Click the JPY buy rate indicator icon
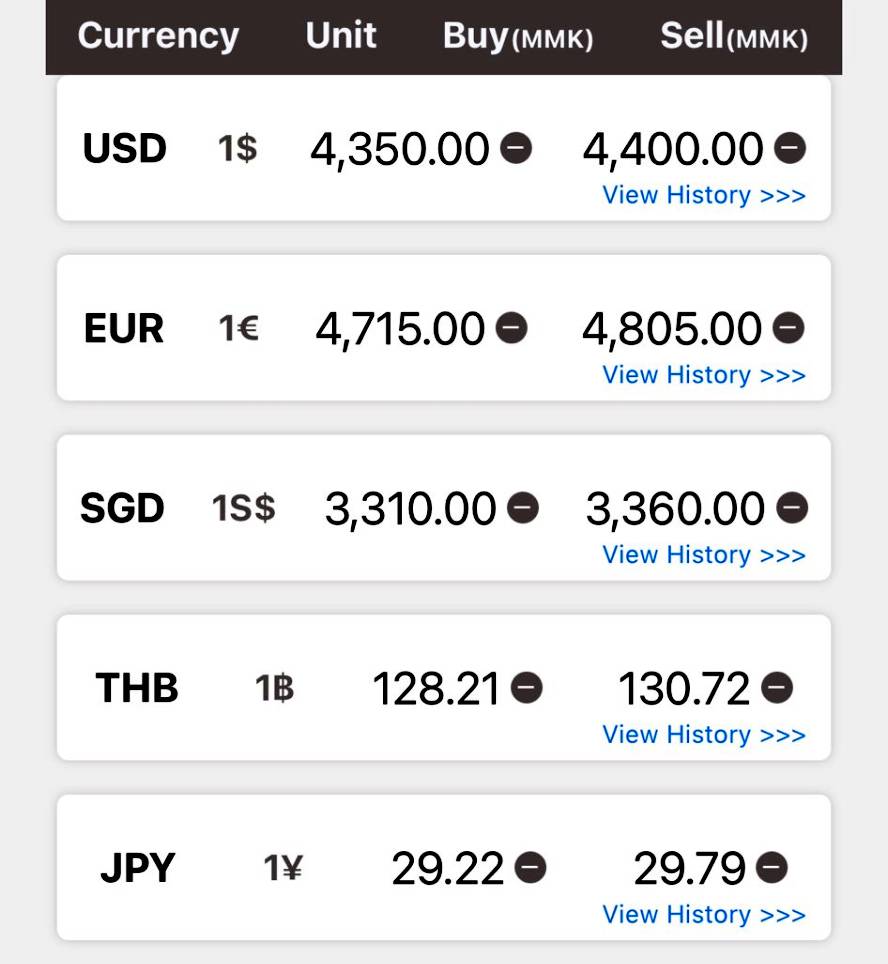888x964 pixels. click(x=531, y=868)
